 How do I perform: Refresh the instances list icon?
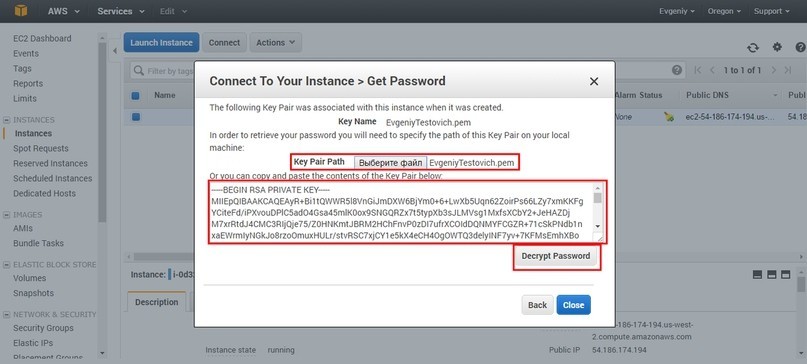(753, 47)
